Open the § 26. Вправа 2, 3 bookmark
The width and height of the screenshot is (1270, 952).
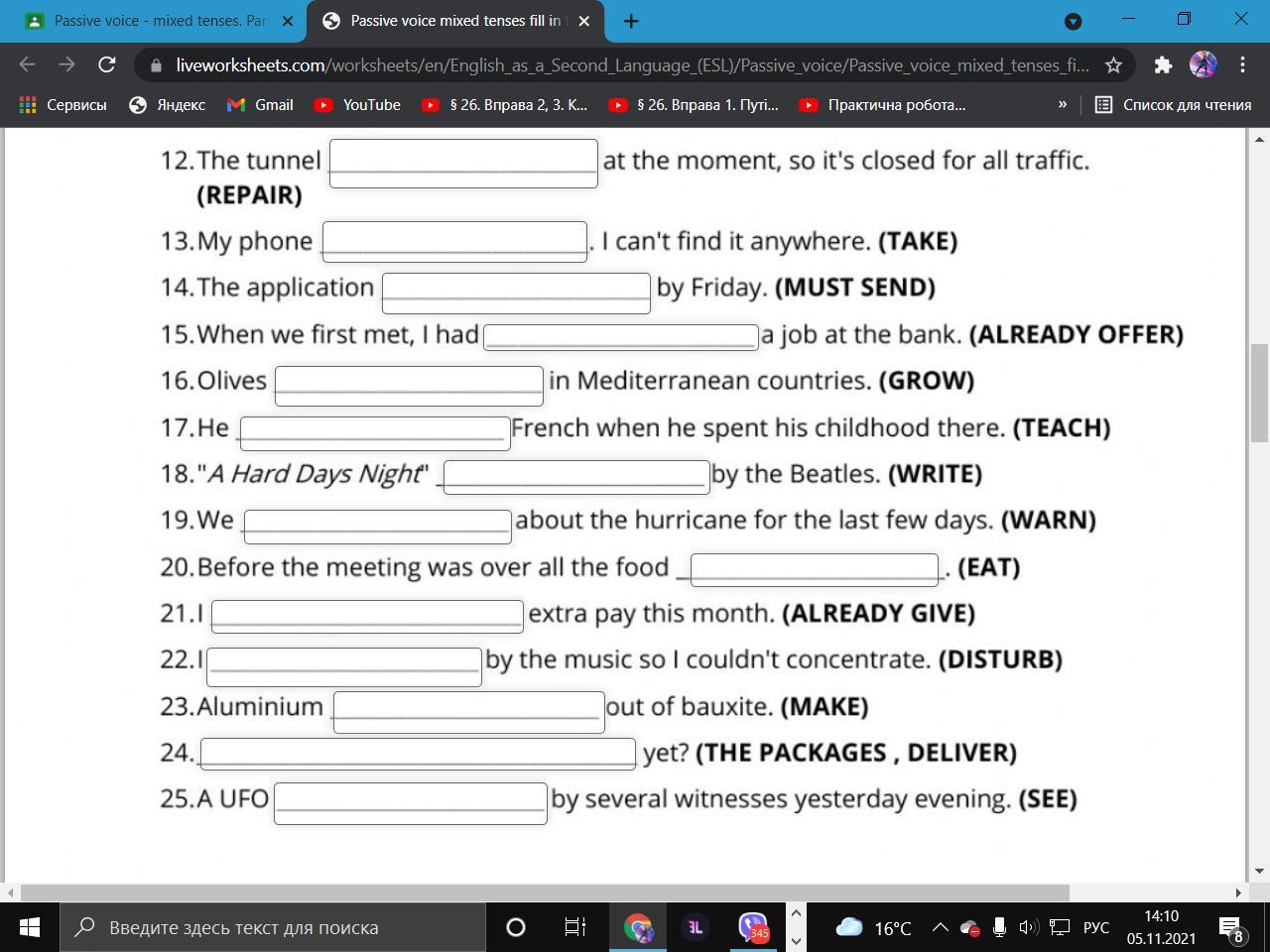(505, 104)
